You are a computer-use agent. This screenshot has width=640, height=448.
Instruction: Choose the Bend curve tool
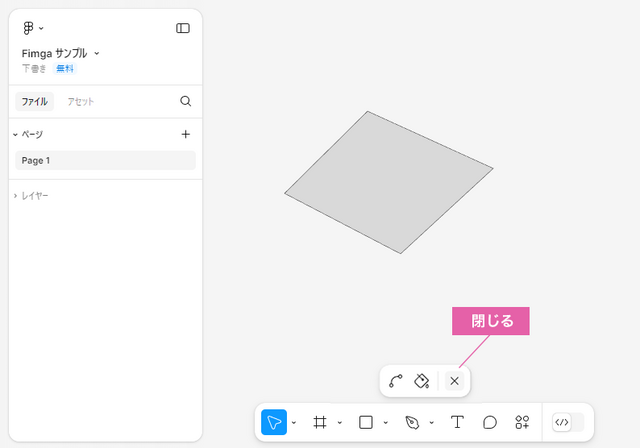(x=396, y=381)
